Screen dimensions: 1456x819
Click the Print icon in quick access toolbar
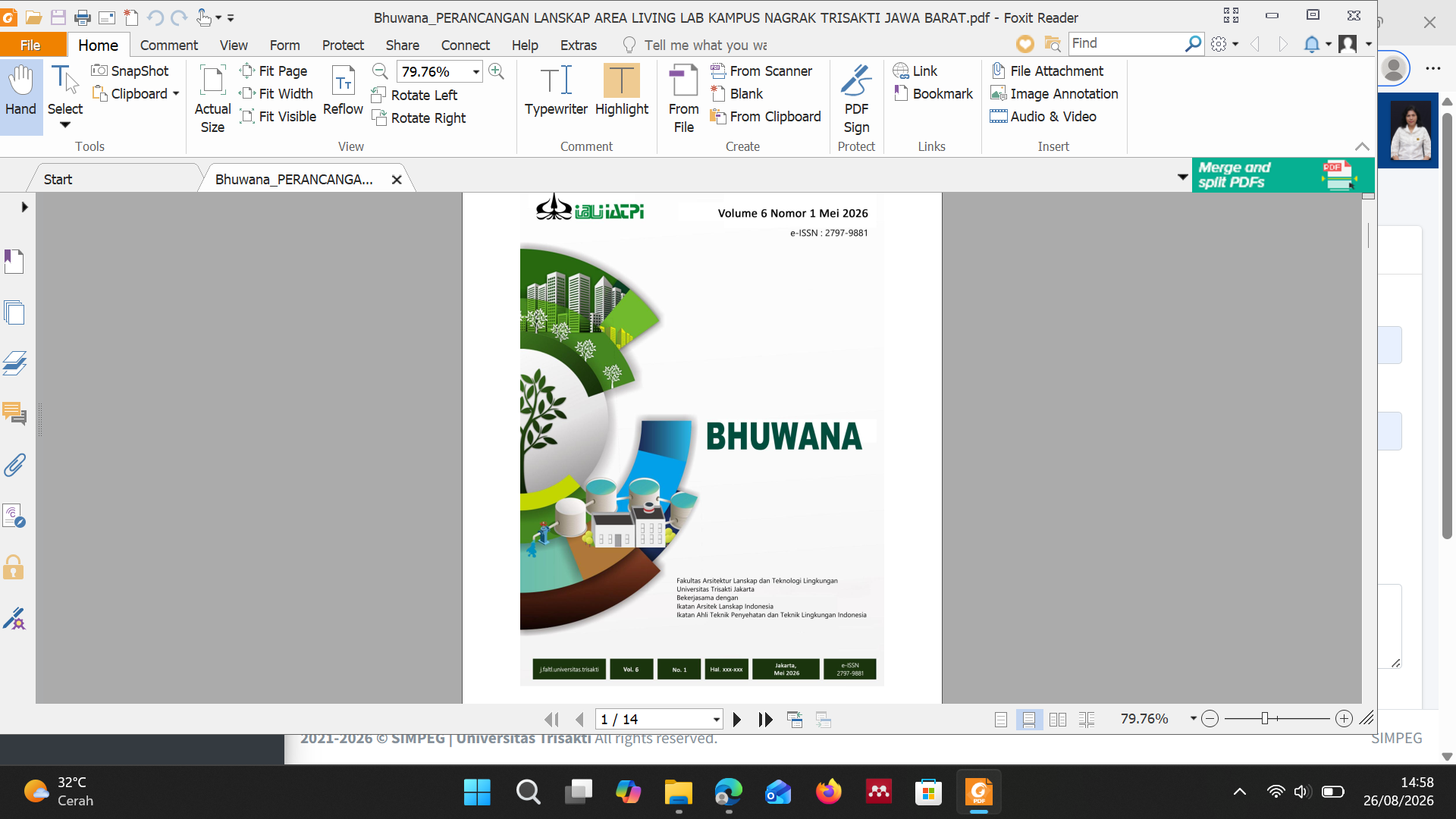(x=83, y=17)
